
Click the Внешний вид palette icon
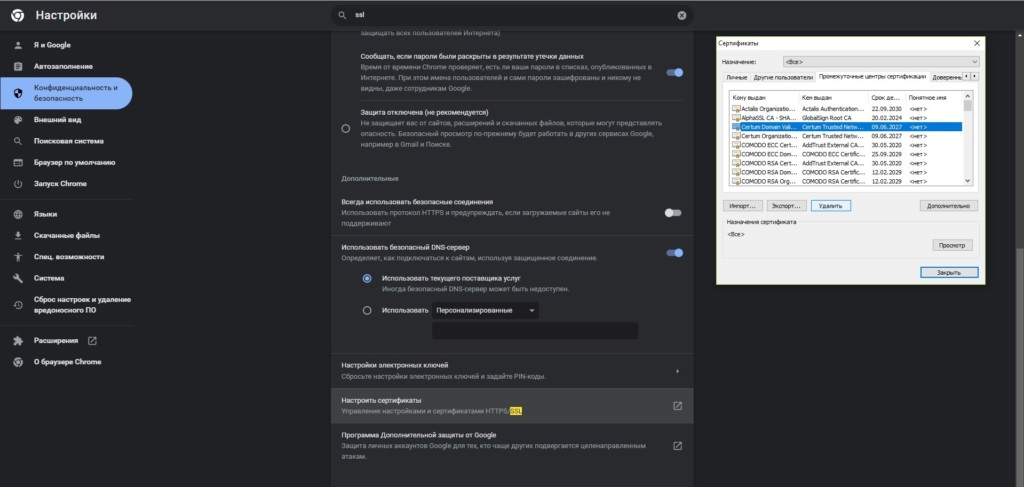click(18, 119)
